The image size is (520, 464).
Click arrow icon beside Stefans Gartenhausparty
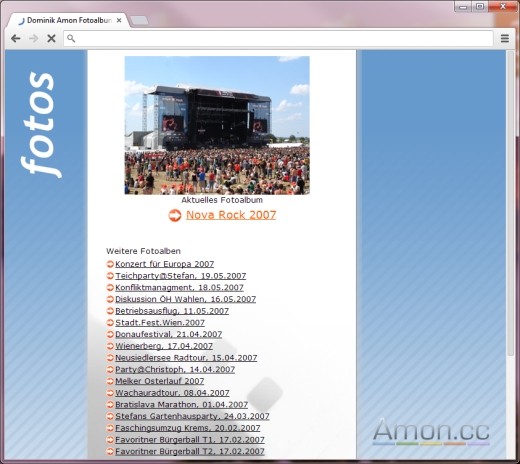click(110, 416)
